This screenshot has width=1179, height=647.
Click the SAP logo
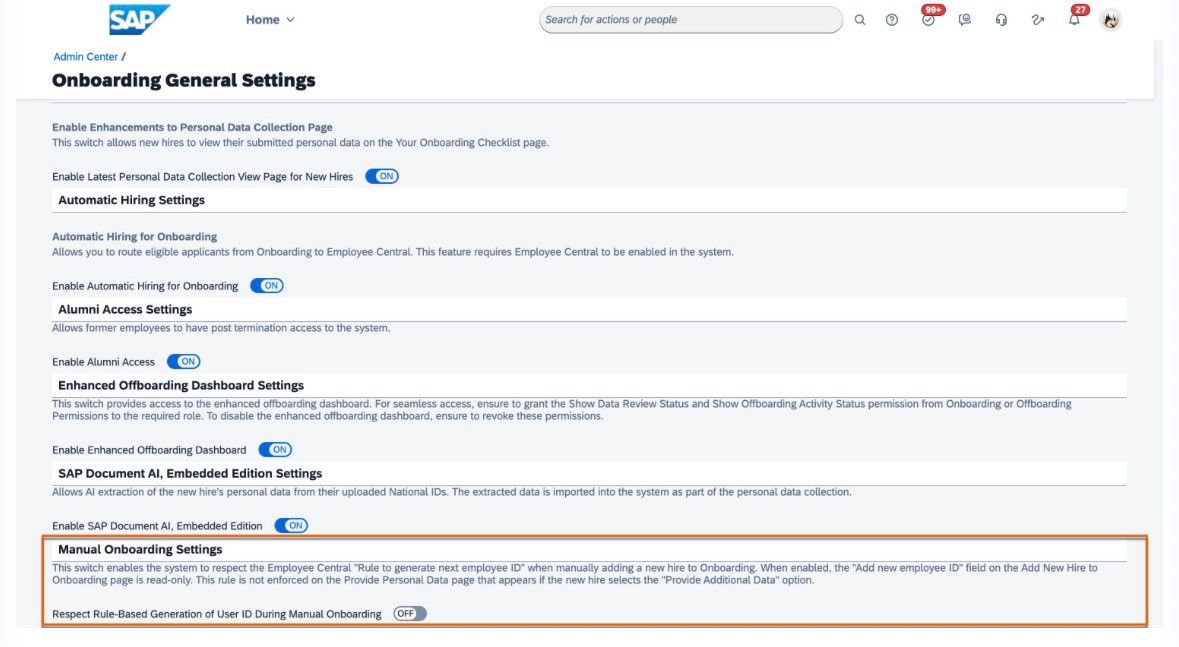(139, 20)
